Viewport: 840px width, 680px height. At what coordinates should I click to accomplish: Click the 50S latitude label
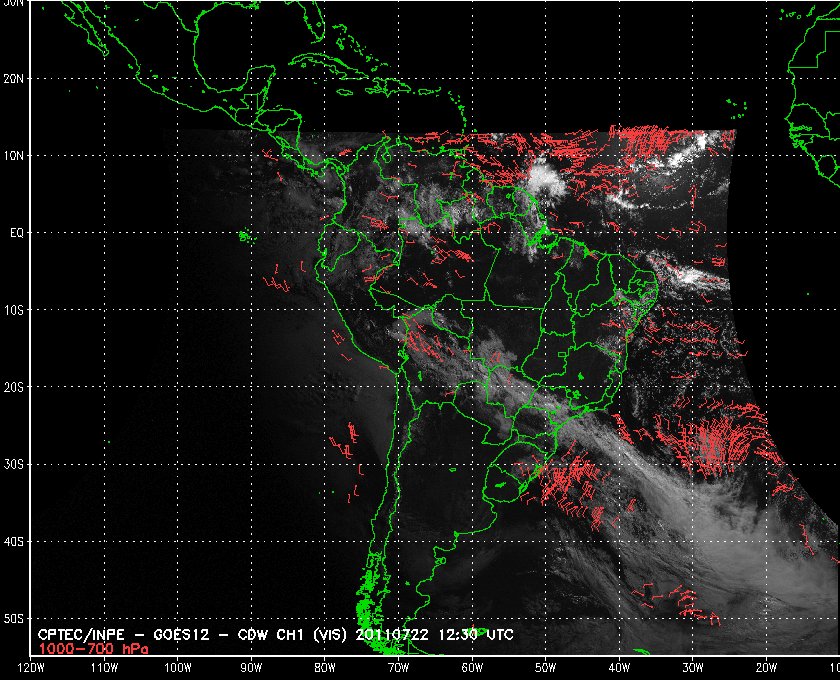click(x=13, y=619)
